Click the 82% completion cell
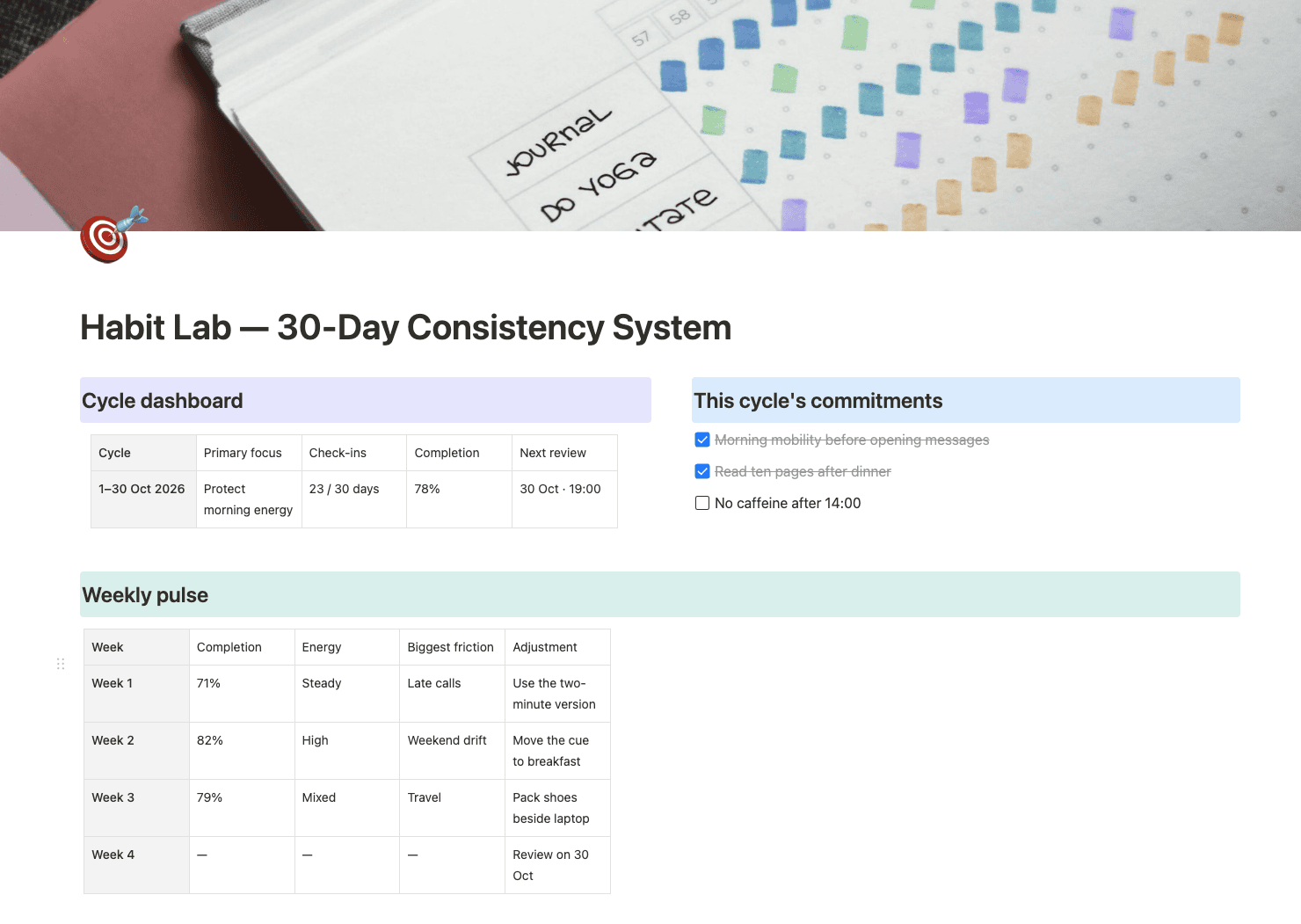This screenshot has width=1301, height=924. click(x=242, y=751)
